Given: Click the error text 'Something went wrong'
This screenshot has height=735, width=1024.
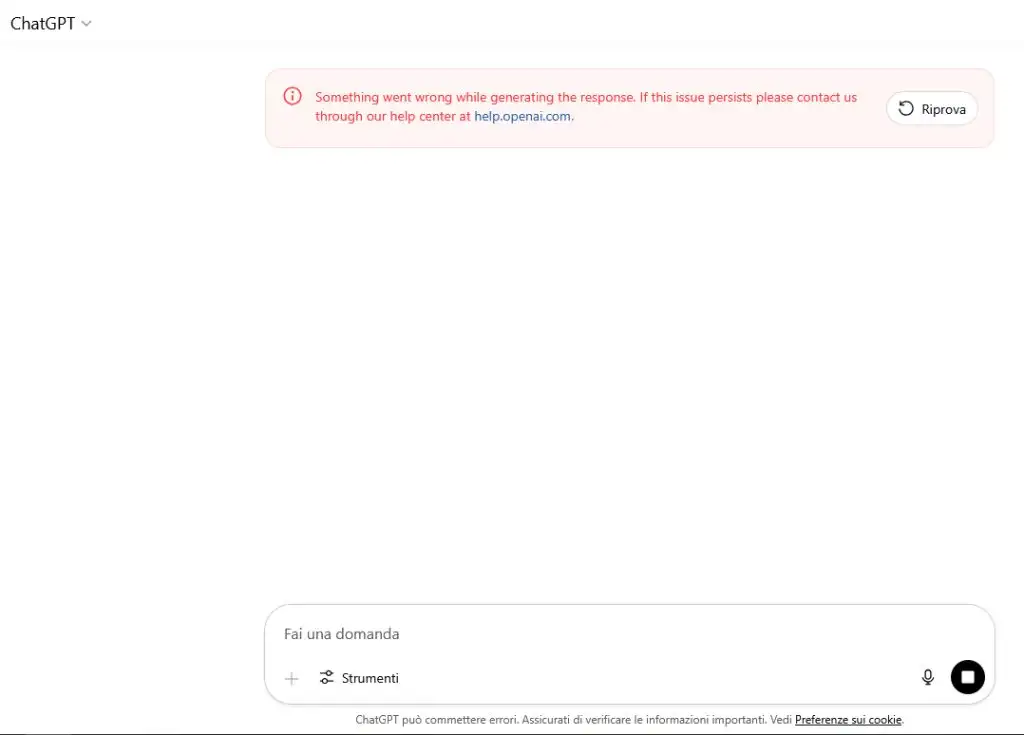Looking at the screenshot, I should (383, 97).
